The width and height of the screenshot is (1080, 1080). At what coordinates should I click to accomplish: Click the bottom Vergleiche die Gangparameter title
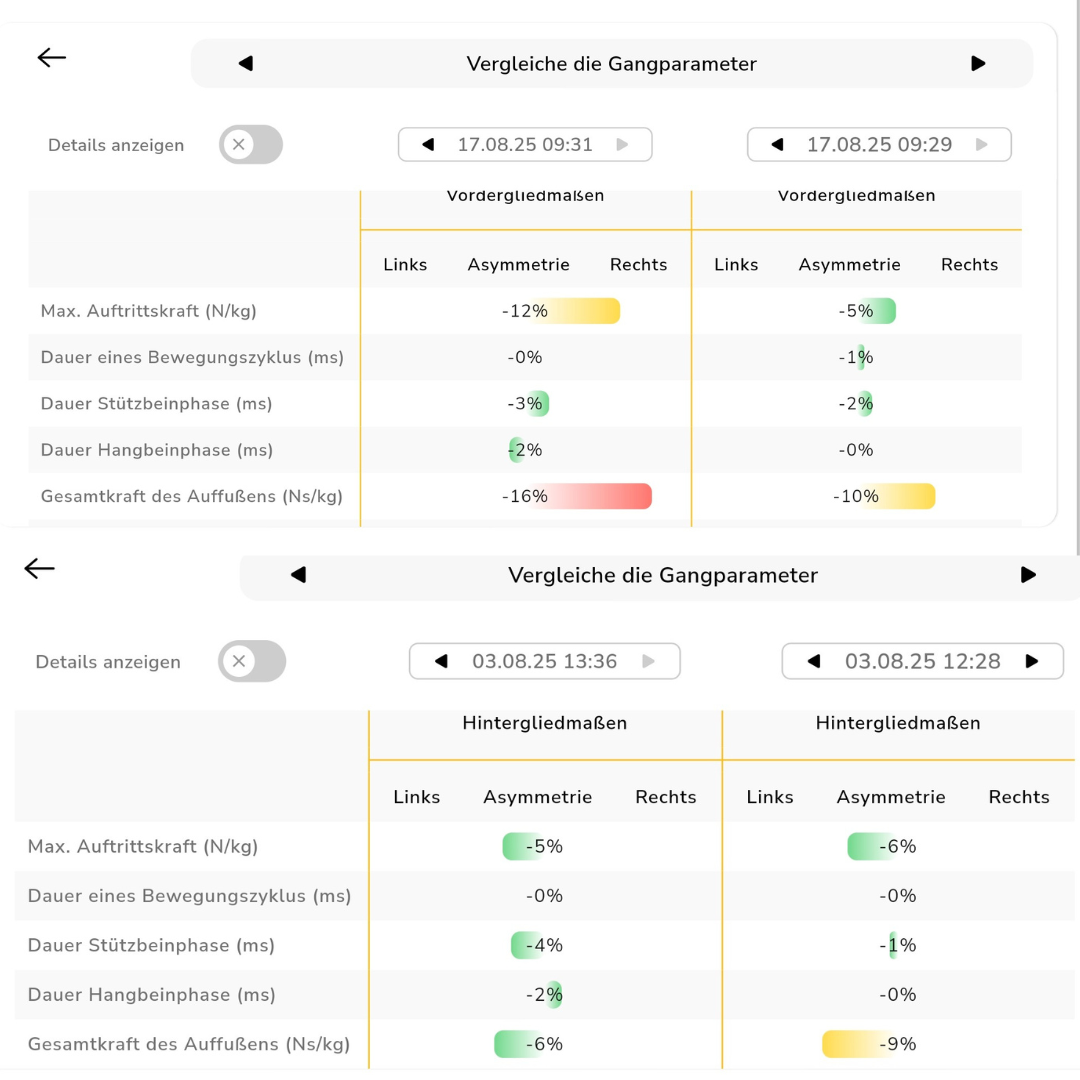662,575
